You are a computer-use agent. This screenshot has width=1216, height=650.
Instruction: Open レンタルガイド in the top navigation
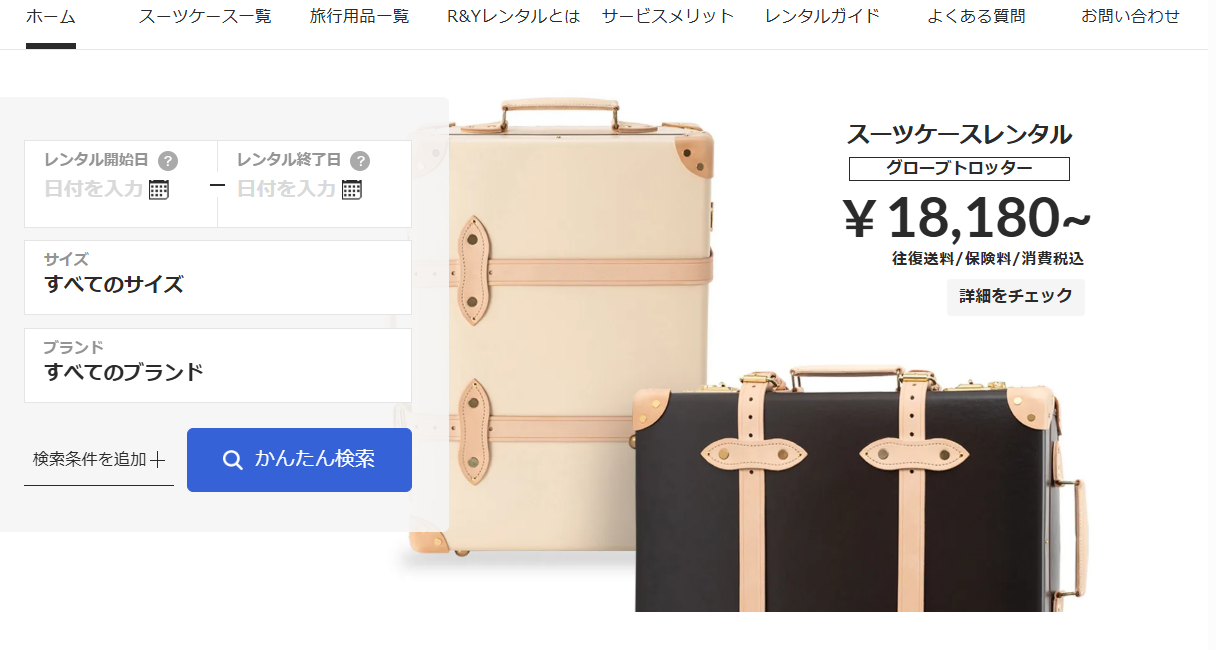[822, 17]
